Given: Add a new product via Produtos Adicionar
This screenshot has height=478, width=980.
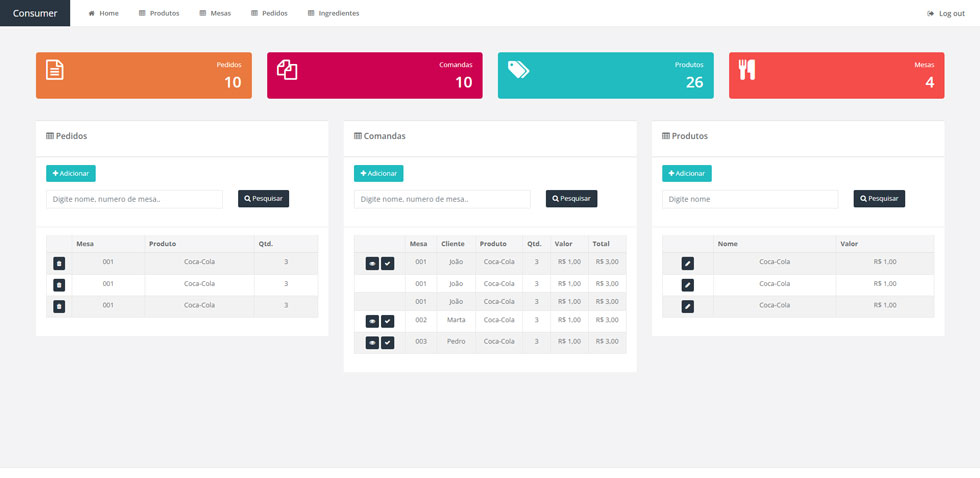Looking at the screenshot, I should pyautogui.click(x=687, y=173).
